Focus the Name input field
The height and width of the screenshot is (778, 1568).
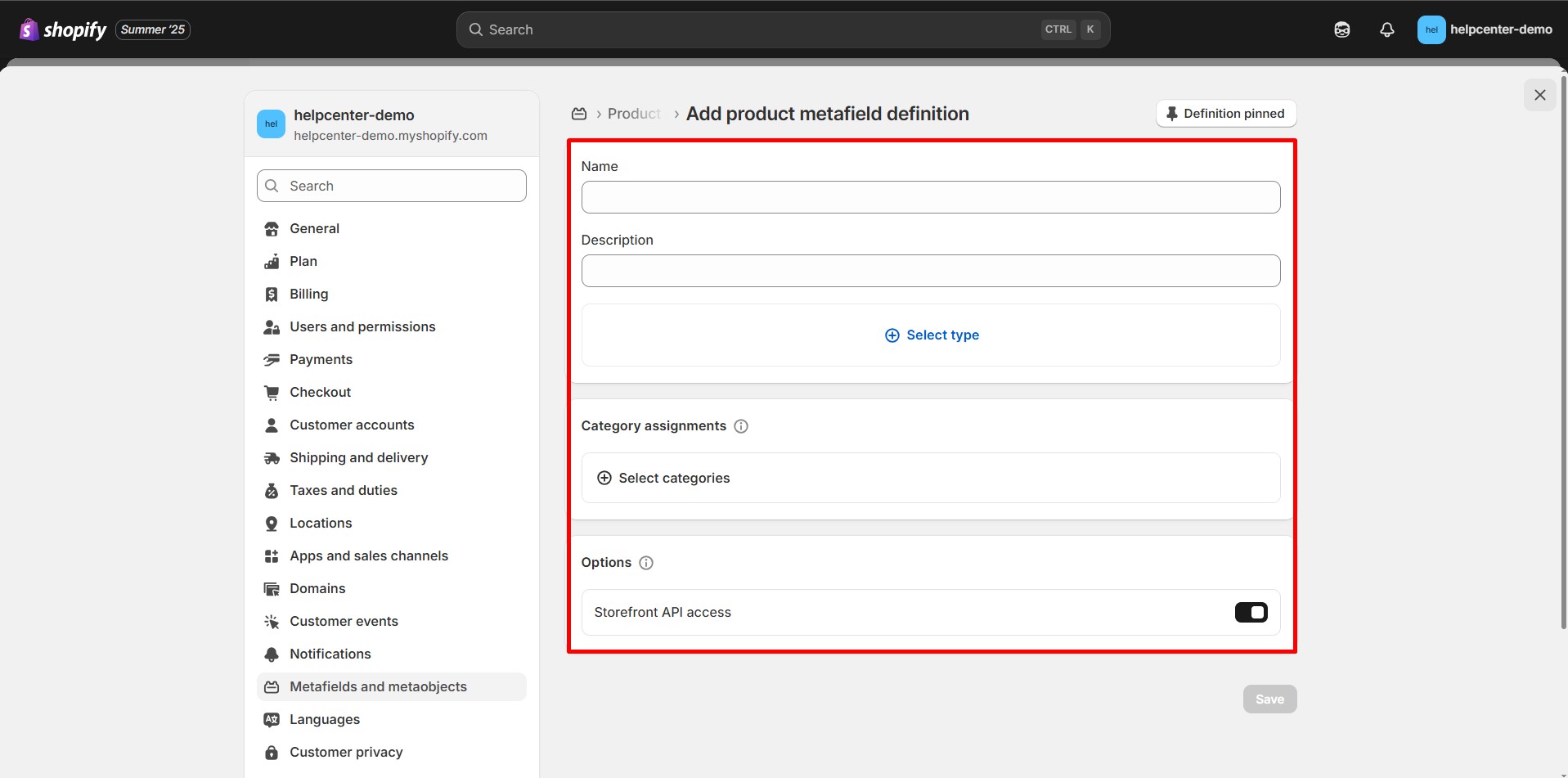coord(930,197)
